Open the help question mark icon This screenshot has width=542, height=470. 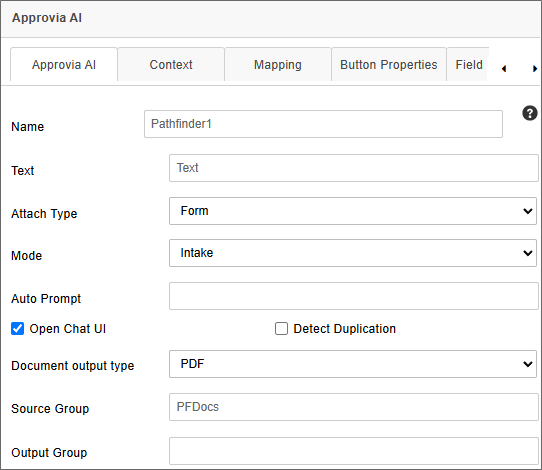click(x=530, y=113)
